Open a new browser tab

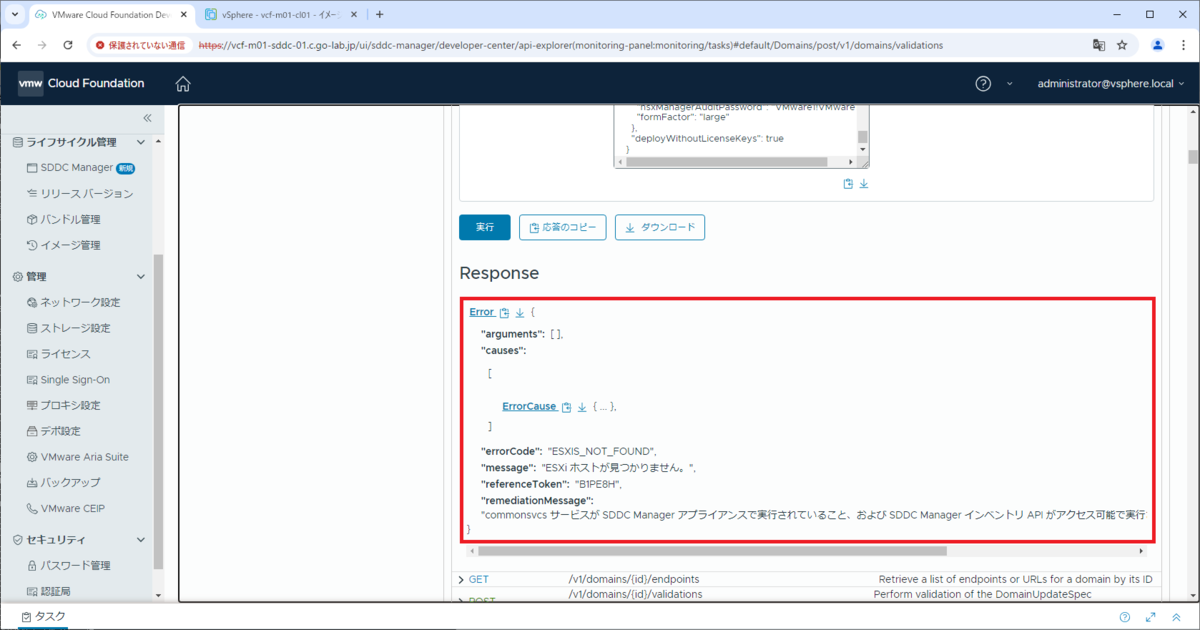[379, 15]
